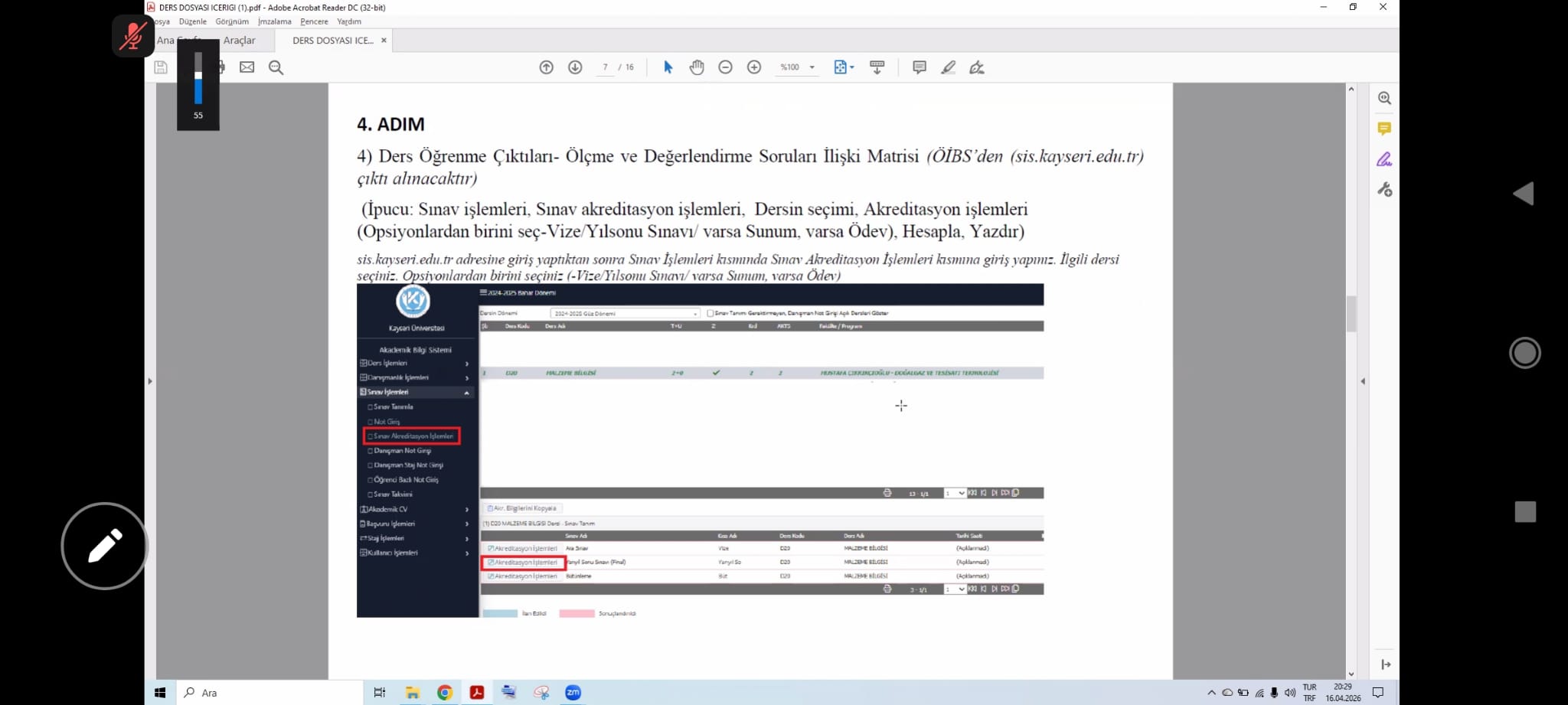Click the zoom in plus icon

(754, 67)
